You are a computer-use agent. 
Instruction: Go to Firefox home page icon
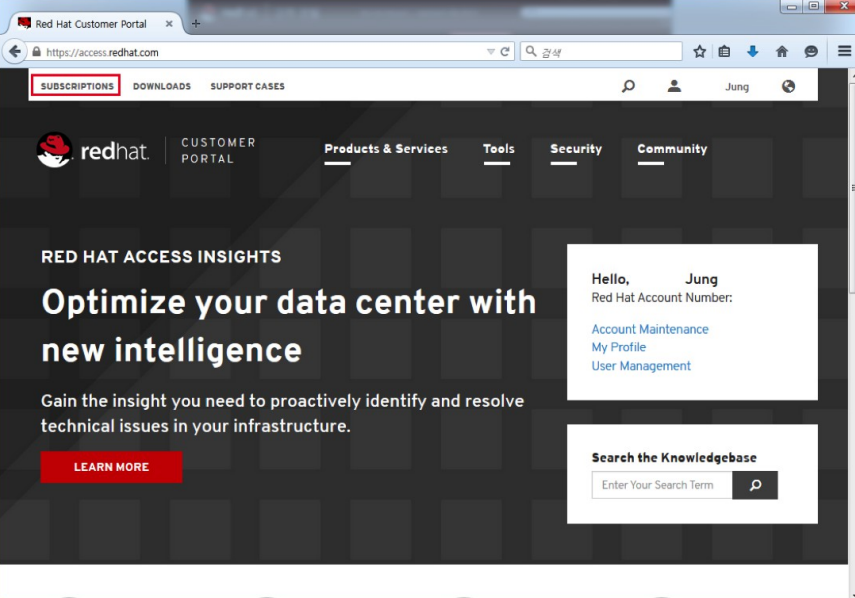point(782,52)
